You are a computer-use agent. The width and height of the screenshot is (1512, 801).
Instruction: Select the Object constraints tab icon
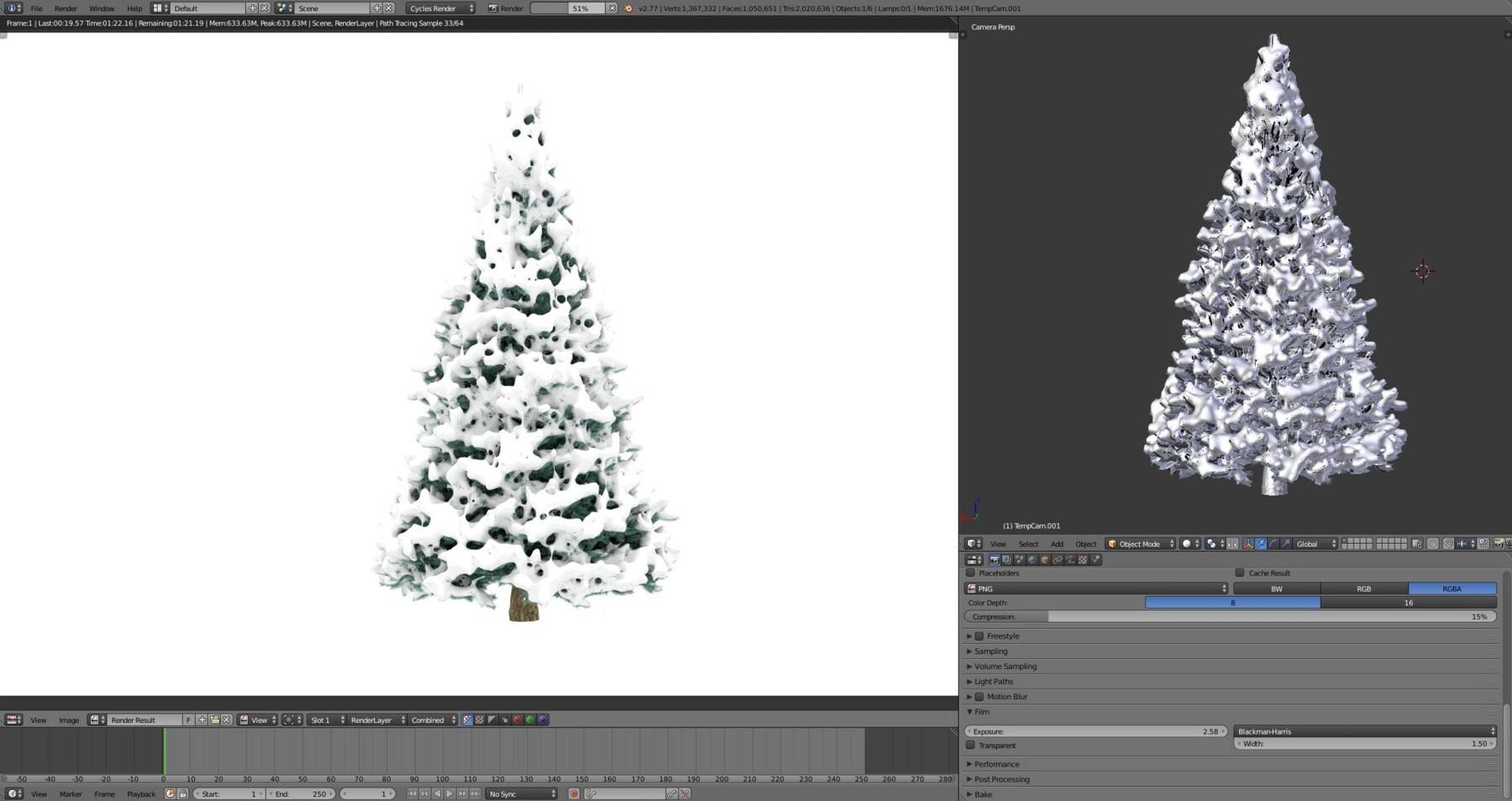1057,560
